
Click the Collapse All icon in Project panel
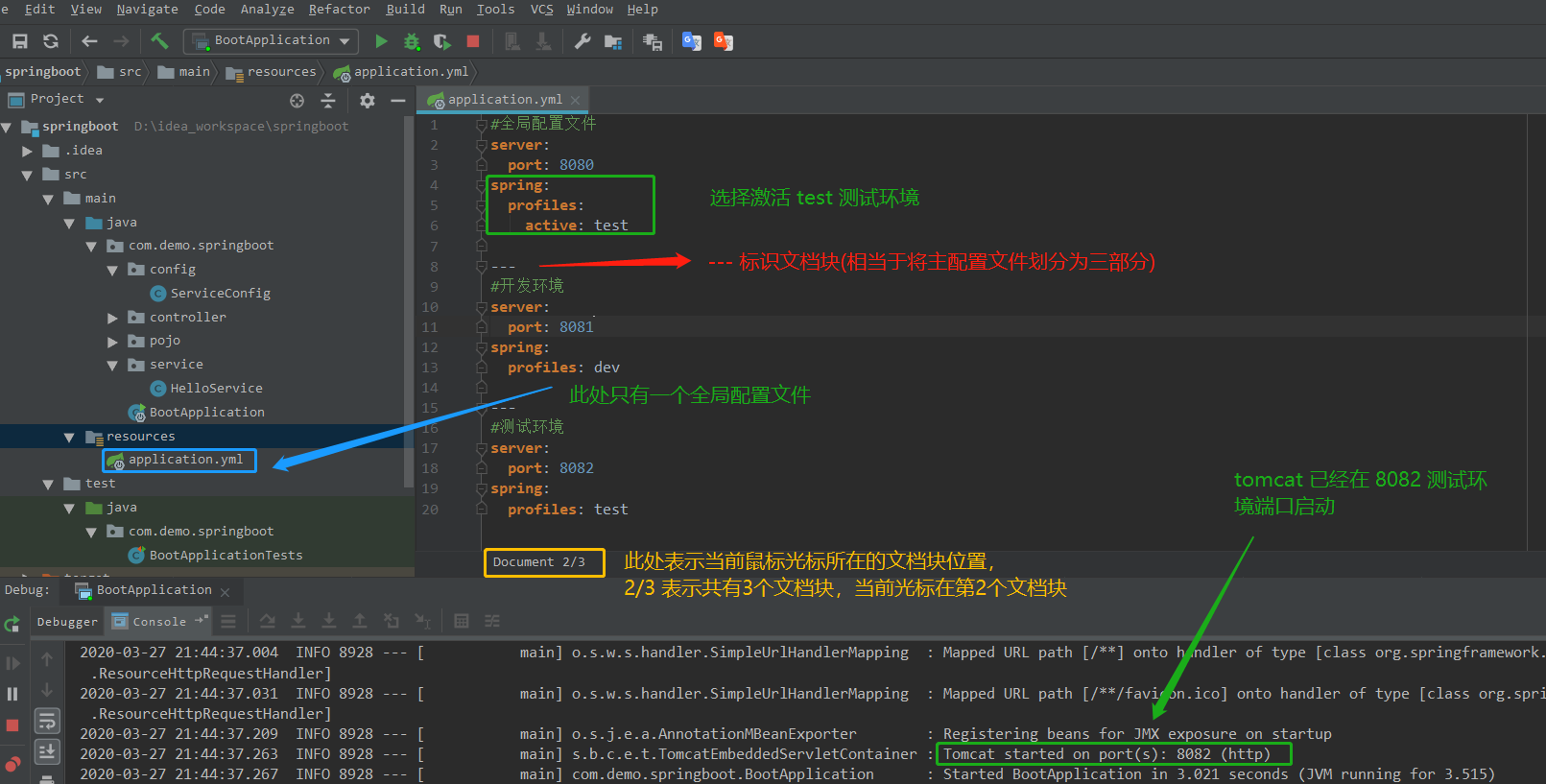(328, 101)
